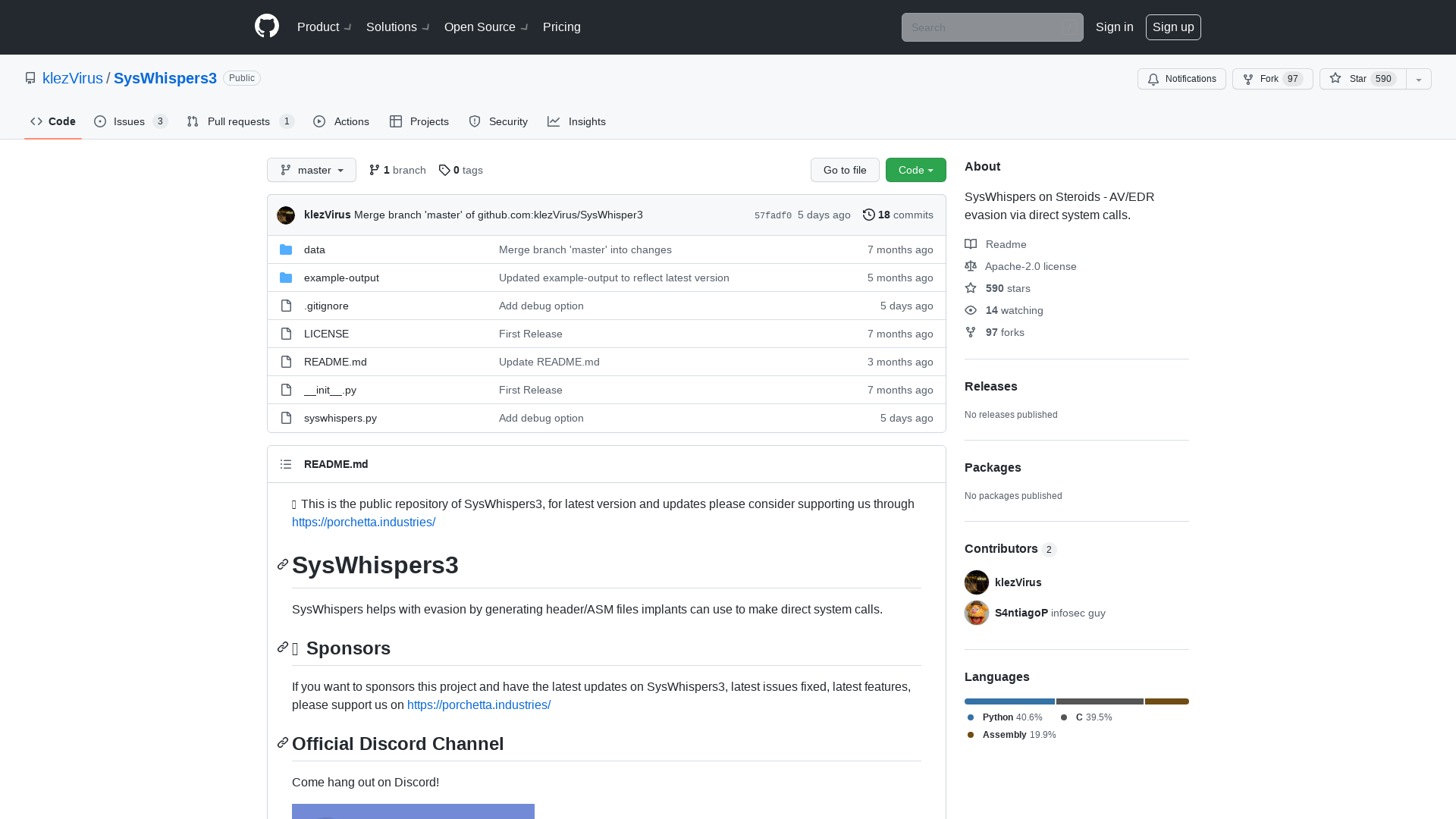Click fork icon next to 97 forks
Image resolution: width=1456 pixels, height=819 pixels.
tap(971, 332)
